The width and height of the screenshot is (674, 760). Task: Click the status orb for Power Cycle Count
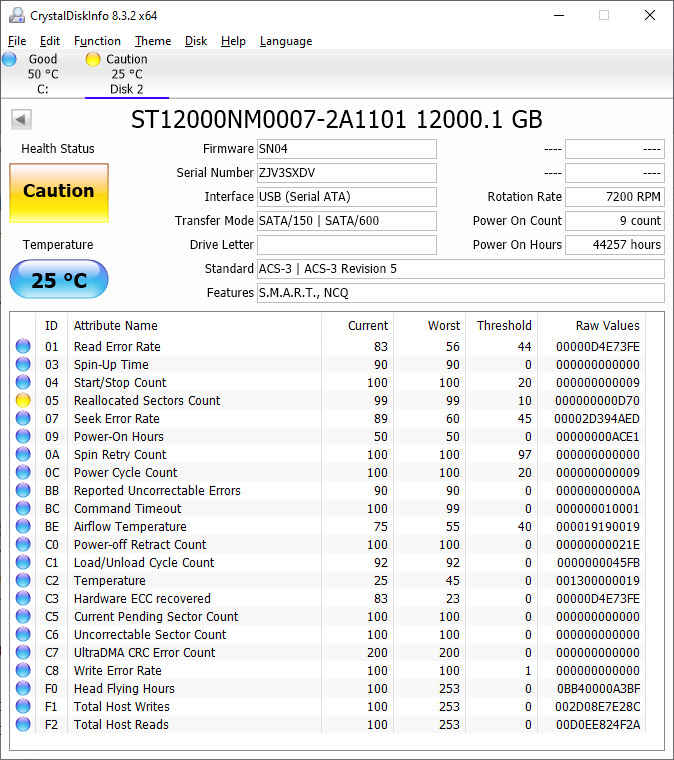(x=23, y=472)
